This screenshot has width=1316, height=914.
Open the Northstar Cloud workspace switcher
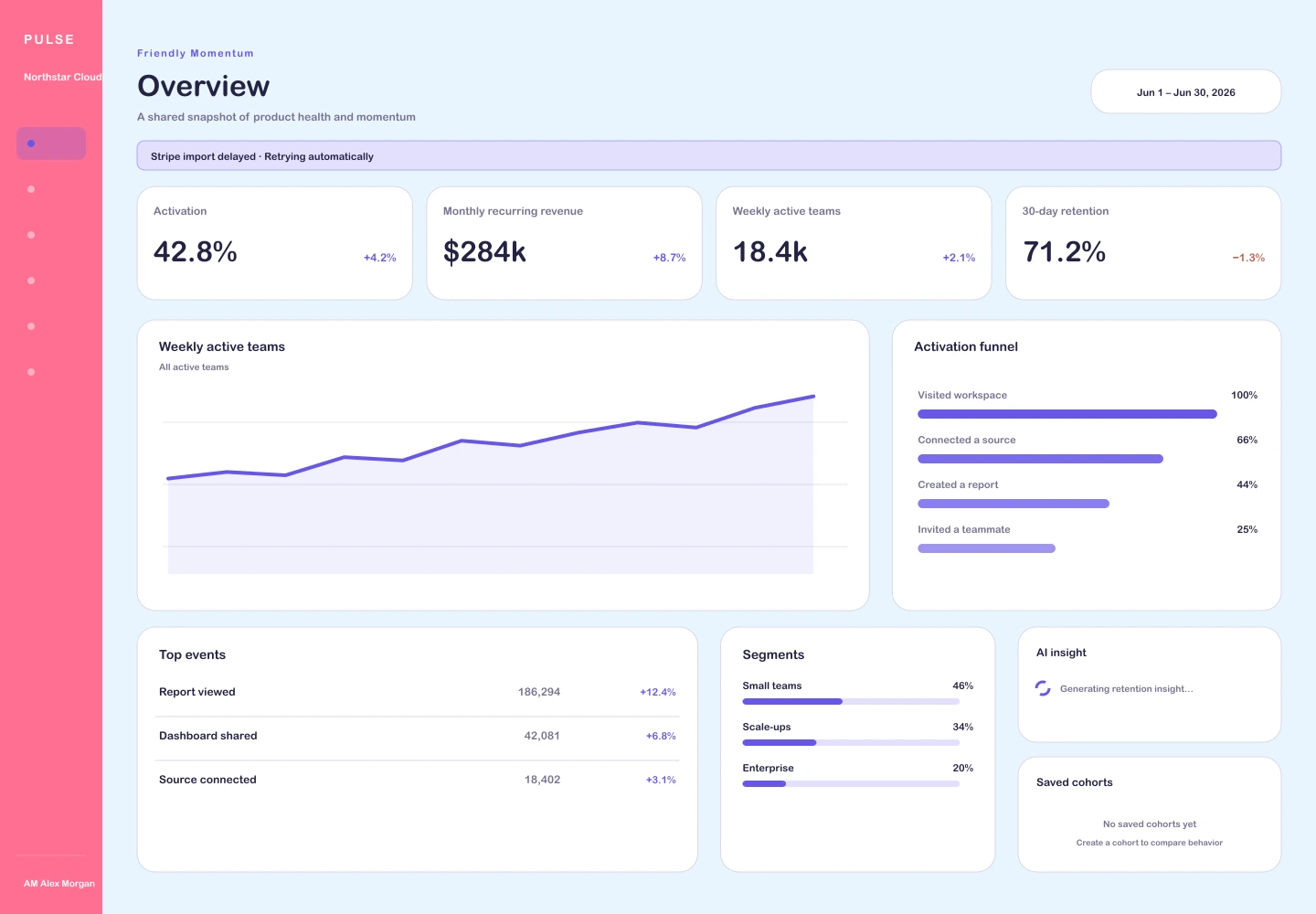tap(62, 77)
